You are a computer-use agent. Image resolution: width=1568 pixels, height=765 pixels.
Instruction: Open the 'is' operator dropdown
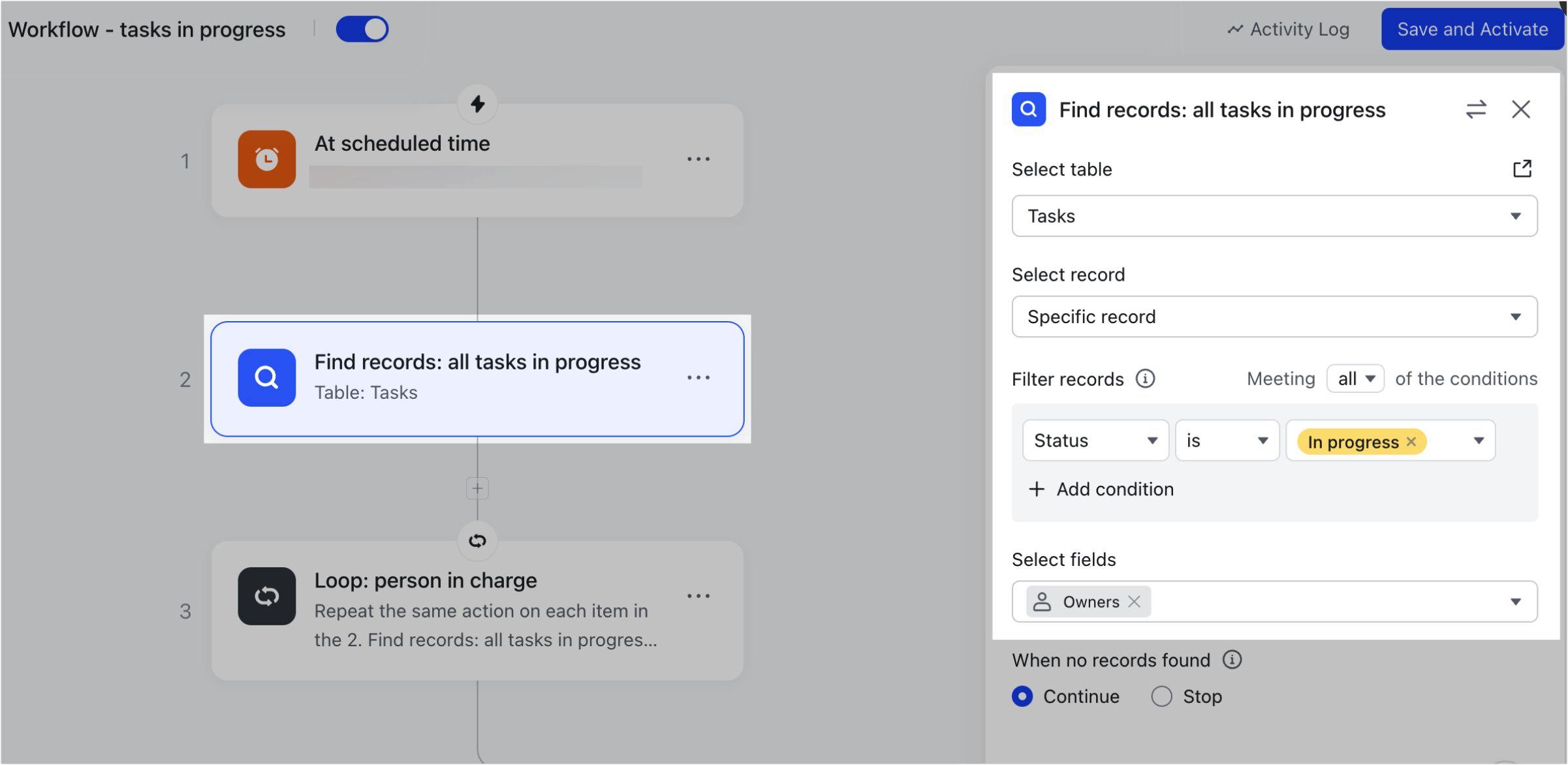coord(1227,441)
